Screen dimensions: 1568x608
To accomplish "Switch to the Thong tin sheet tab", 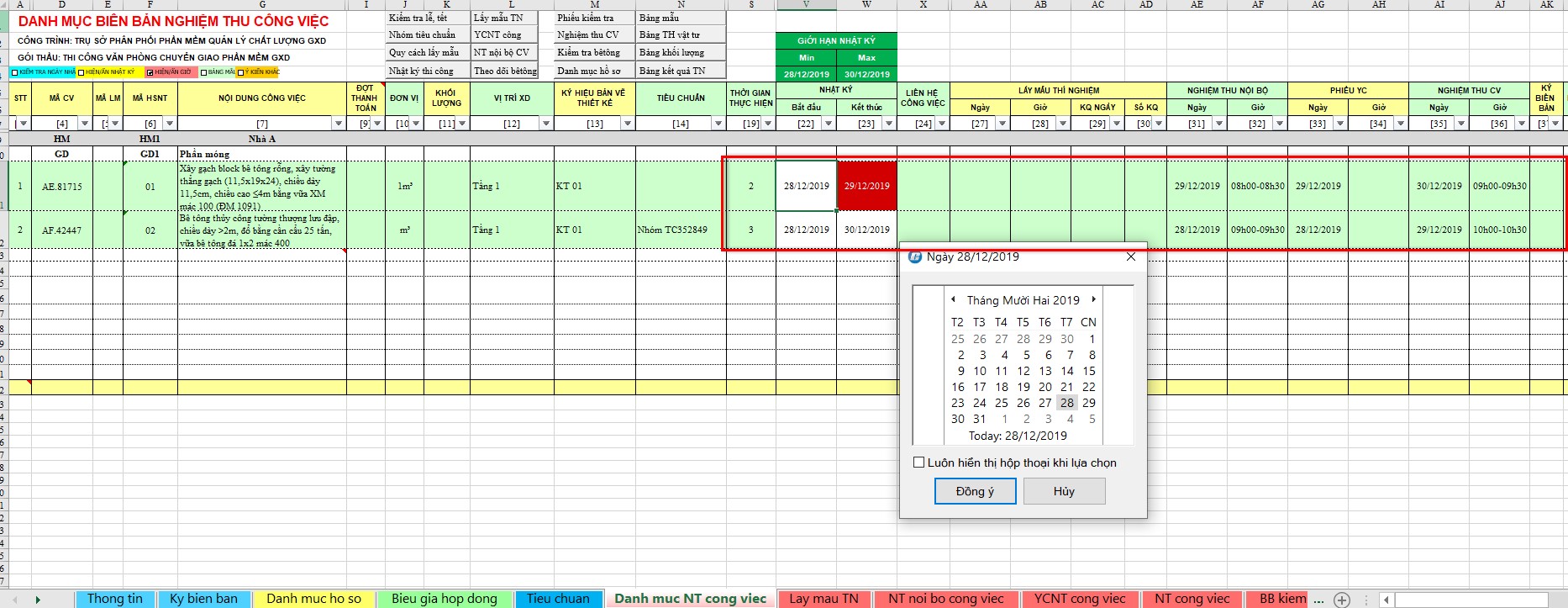I will coord(115,599).
